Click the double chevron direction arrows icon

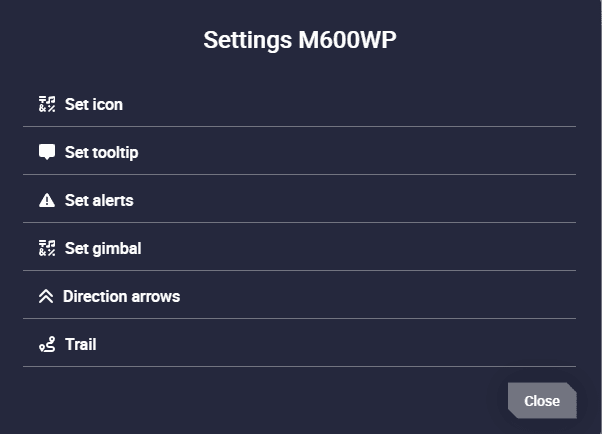[x=46, y=296]
